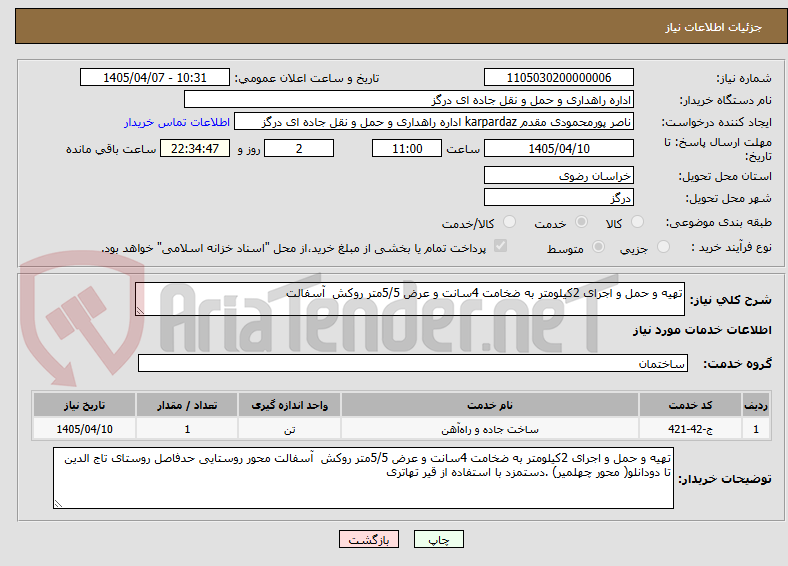Image resolution: width=788 pixels, height=566 pixels.
Task: Click the تاریخ نیاز column header
Action: (84, 405)
